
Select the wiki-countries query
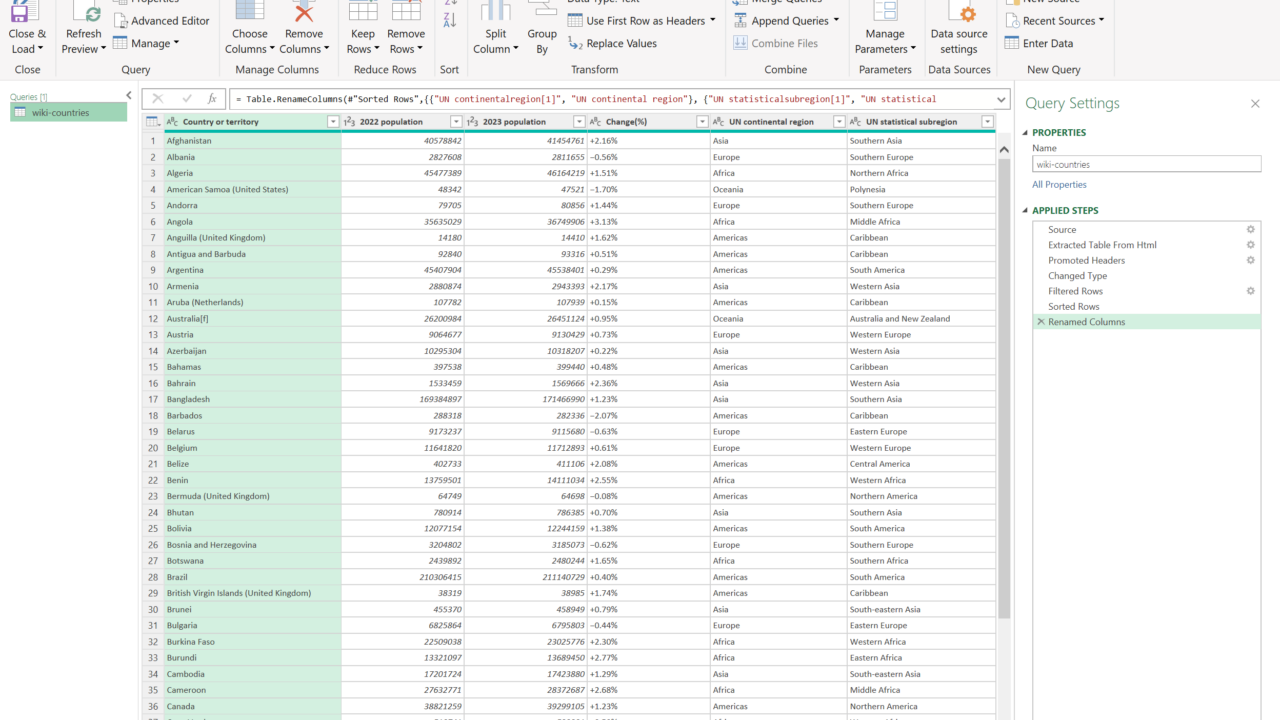click(60, 113)
